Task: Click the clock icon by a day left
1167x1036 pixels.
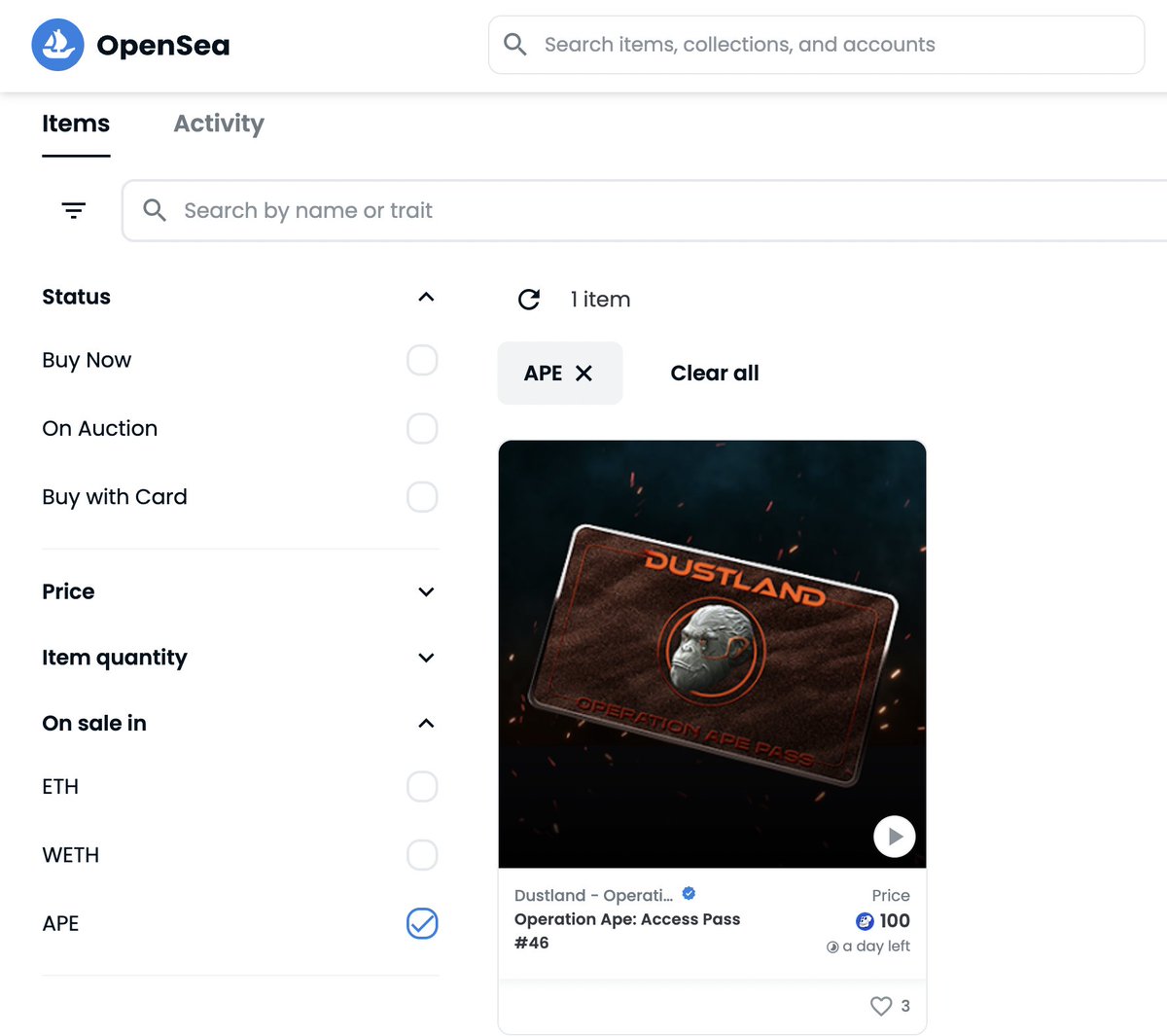Action: 832,947
